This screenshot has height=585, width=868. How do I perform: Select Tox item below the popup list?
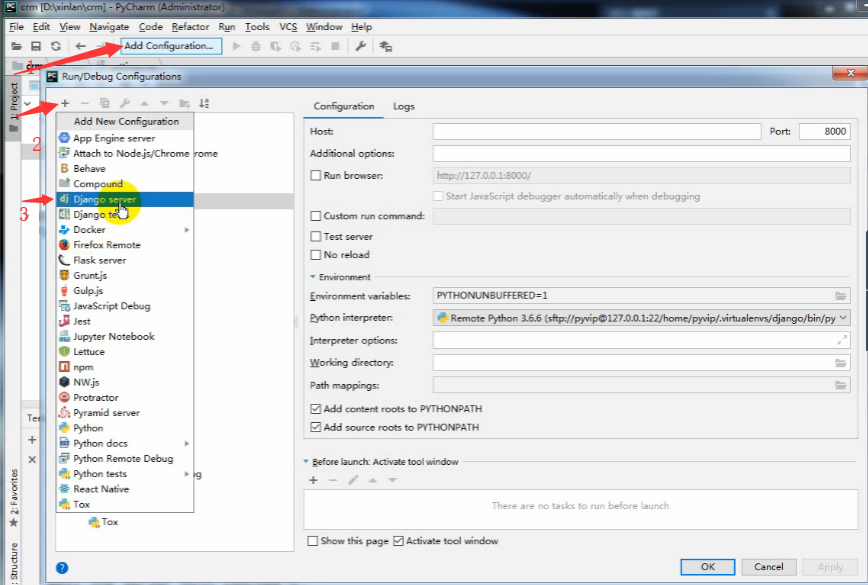(104, 522)
